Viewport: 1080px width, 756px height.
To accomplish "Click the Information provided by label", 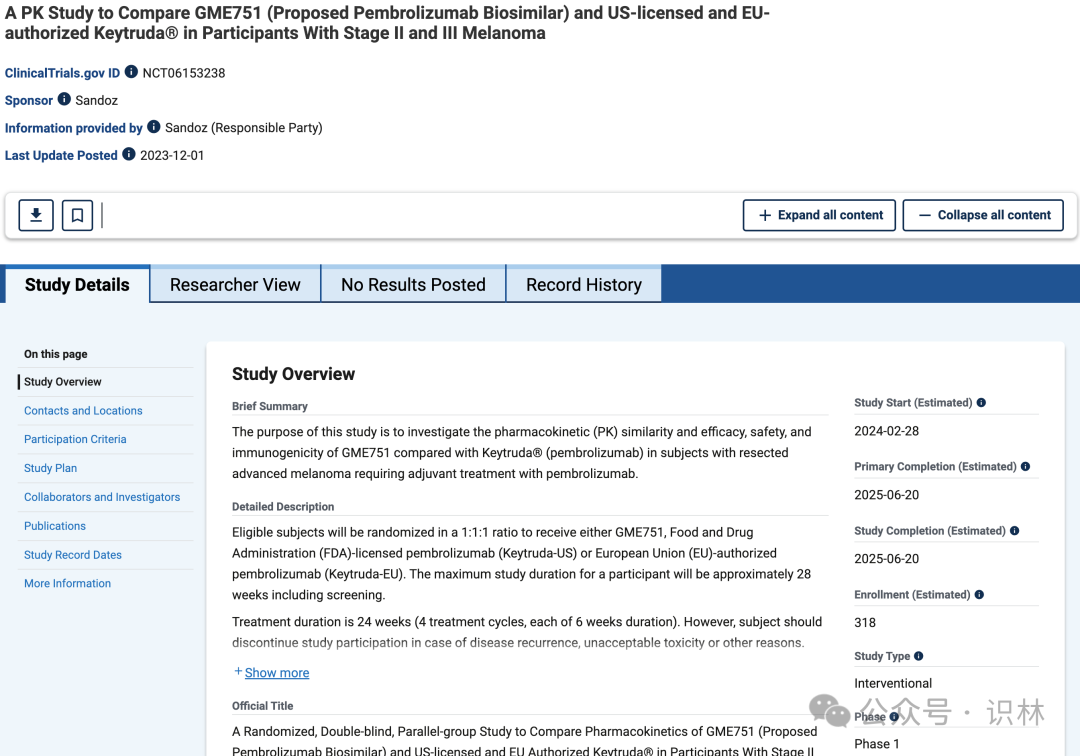I will [74, 128].
